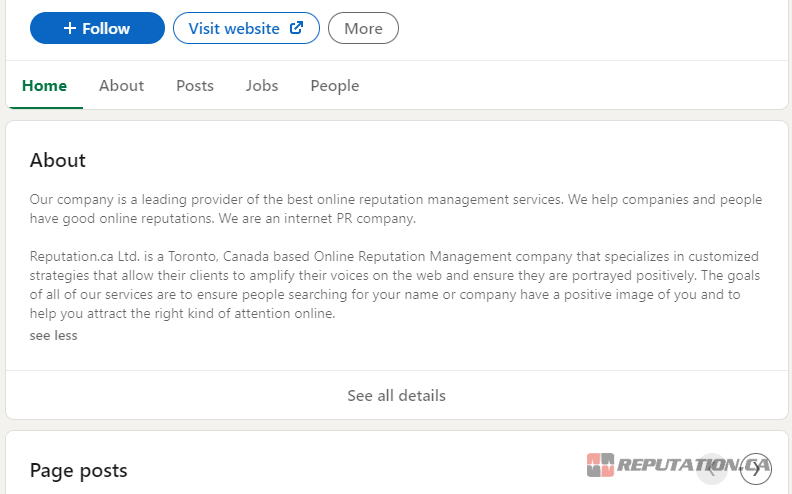Open the More options dropdown
This screenshot has width=792, height=494.
363,29
